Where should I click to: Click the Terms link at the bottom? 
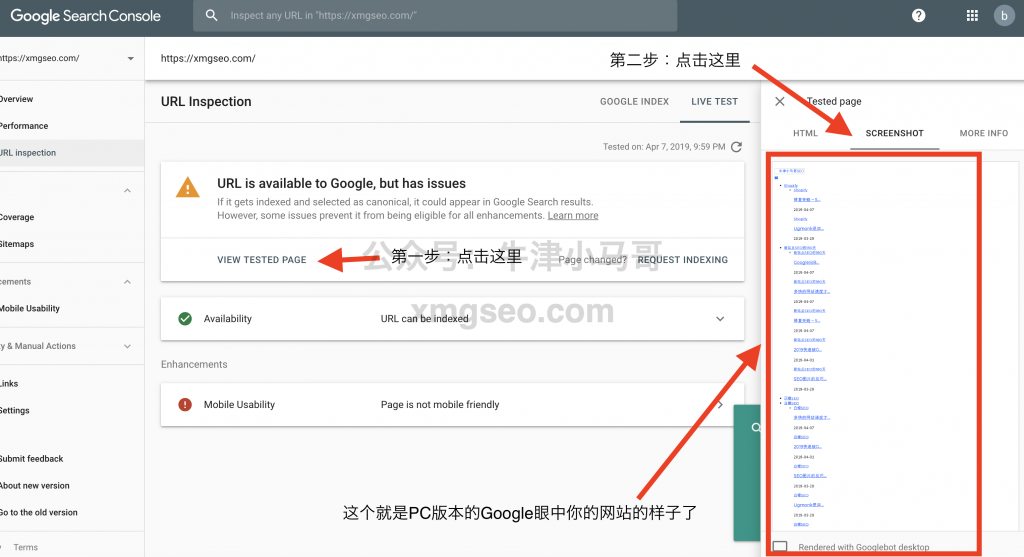tap(25, 547)
